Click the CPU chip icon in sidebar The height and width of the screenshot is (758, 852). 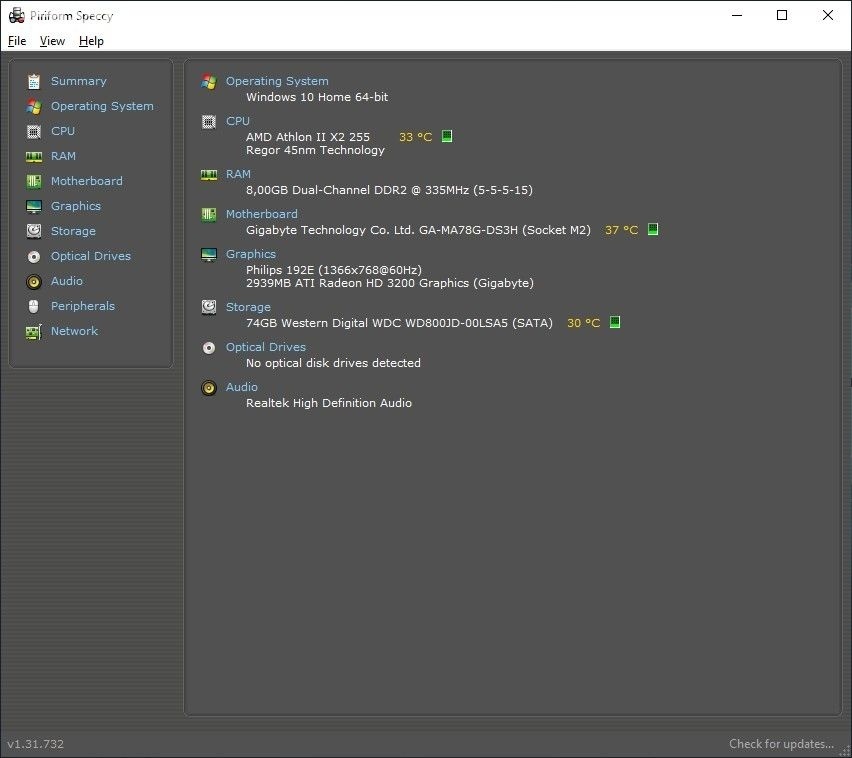(34, 131)
